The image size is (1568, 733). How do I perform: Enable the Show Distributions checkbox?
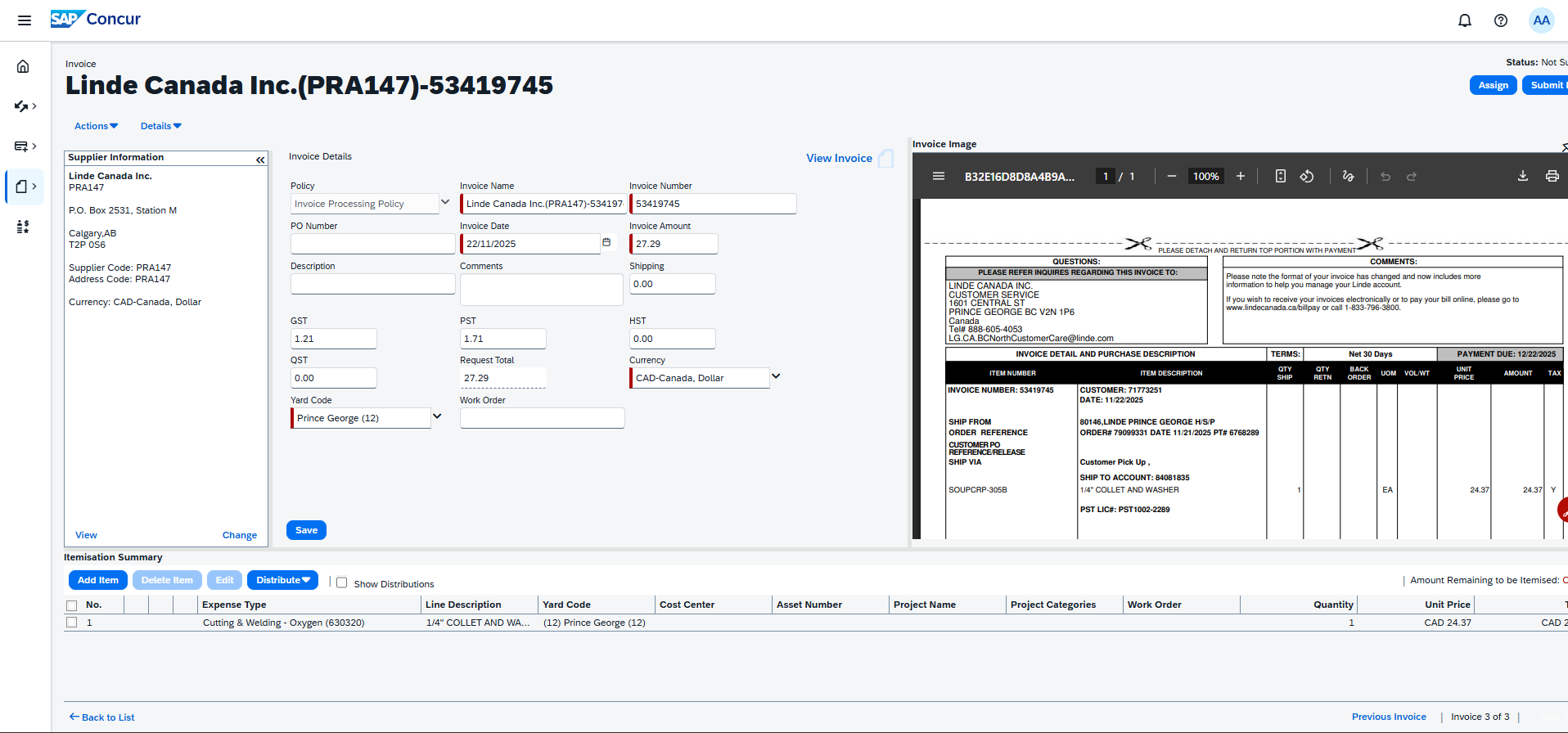pos(342,583)
